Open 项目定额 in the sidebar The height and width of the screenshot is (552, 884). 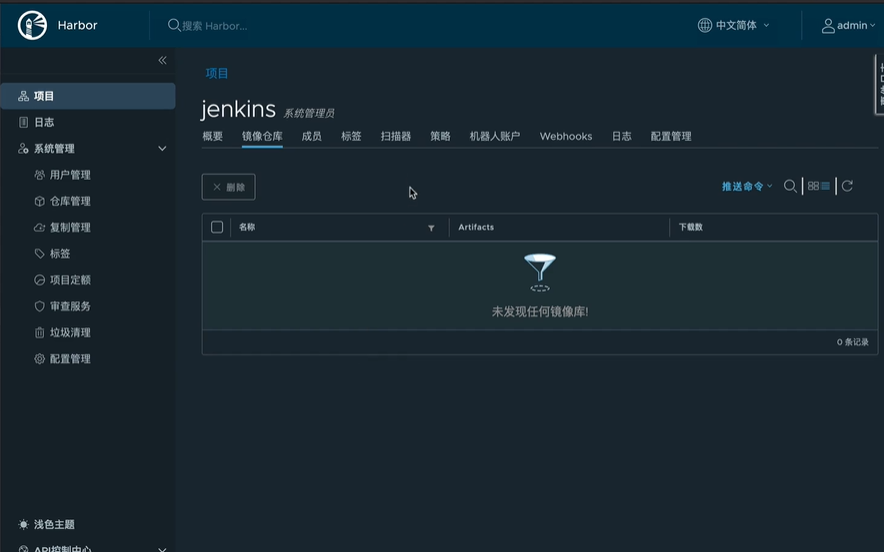point(70,280)
